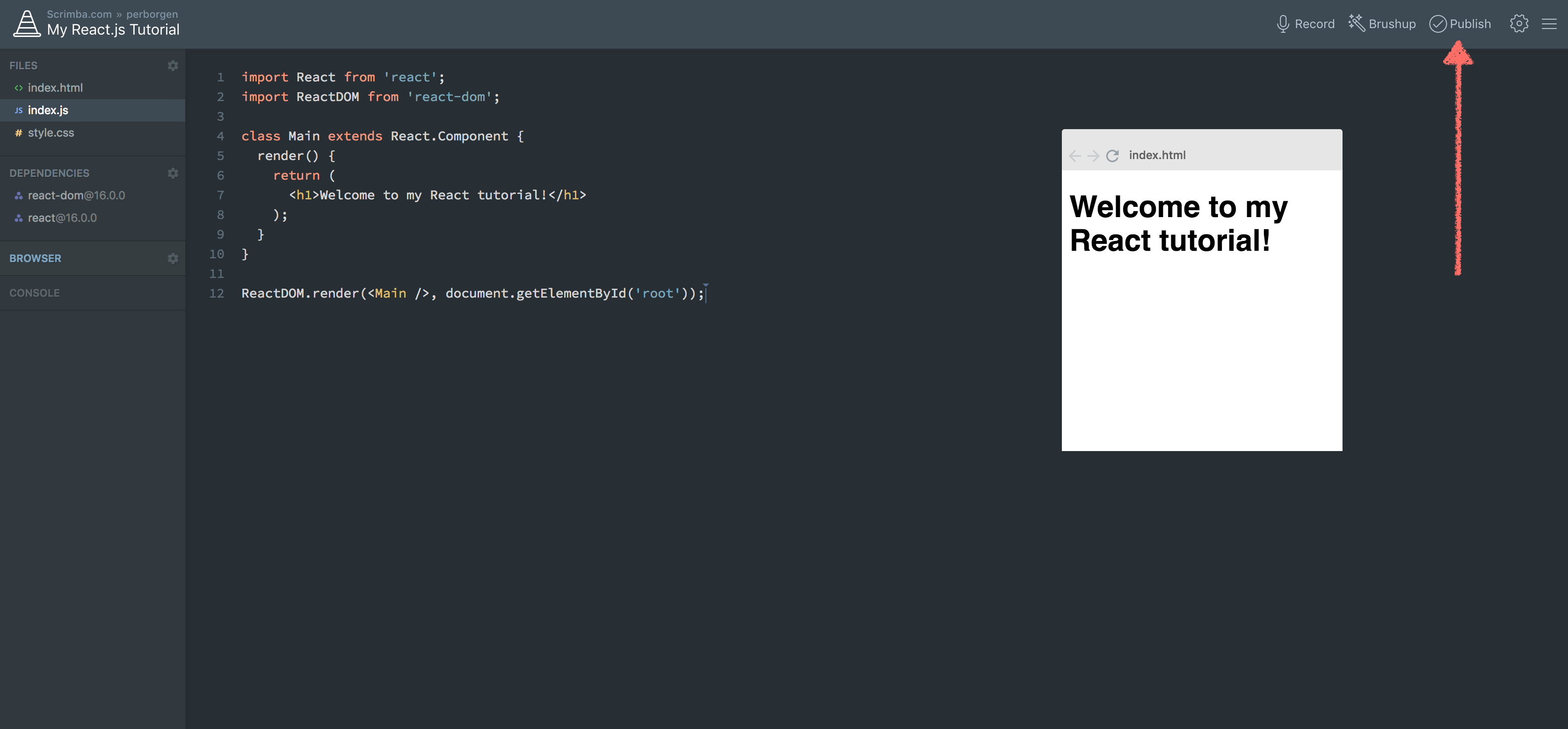Select the react-dom@16.0.0 dependency
The image size is (1568, 729).
pos(76,196)
